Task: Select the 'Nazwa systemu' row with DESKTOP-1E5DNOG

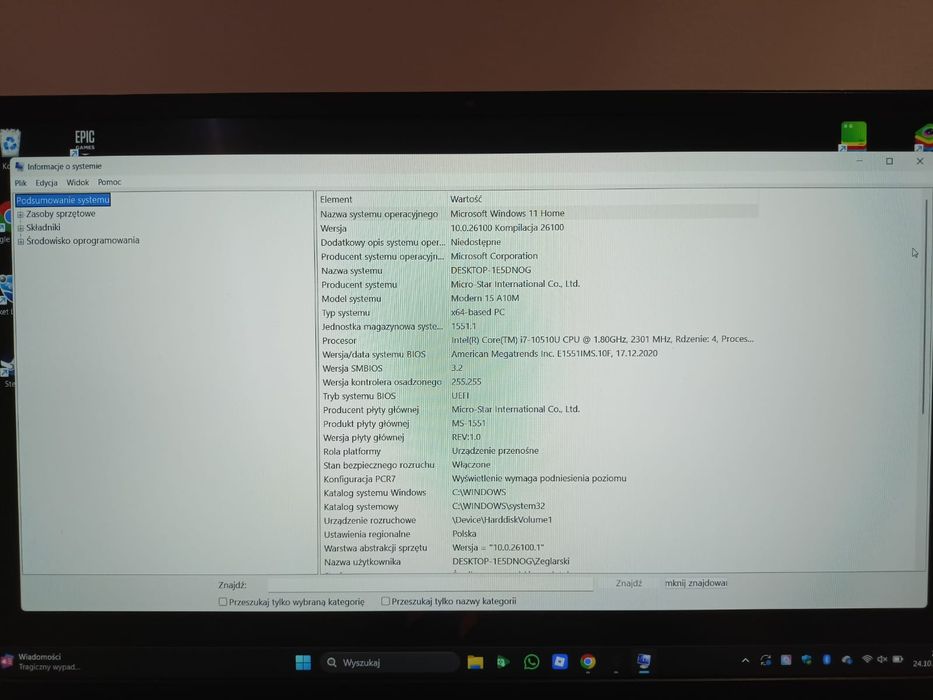Action: [x=538, y=270]
